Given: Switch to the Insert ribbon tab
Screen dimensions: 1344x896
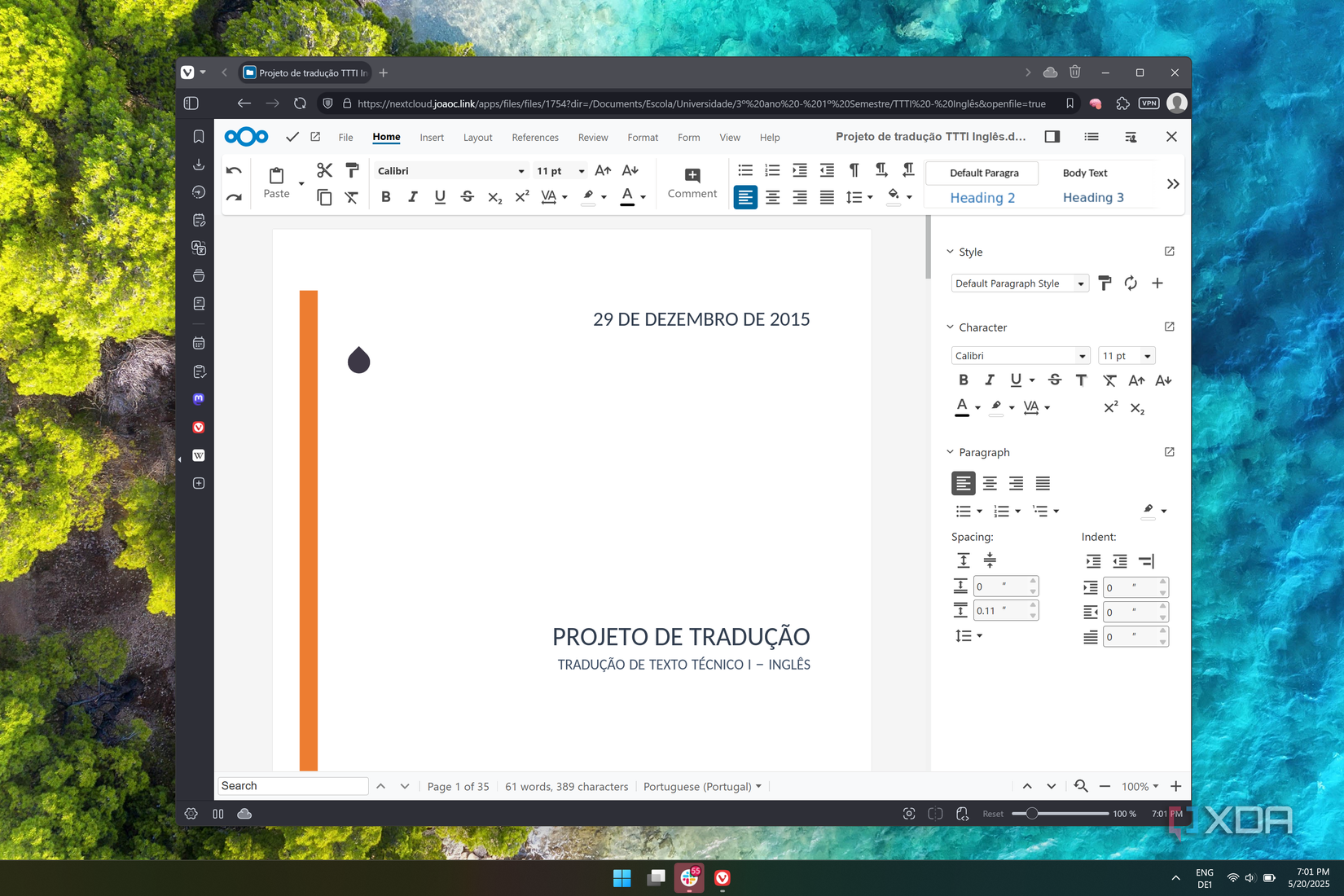Looking at the screenshot, I should tap(432, 137).
